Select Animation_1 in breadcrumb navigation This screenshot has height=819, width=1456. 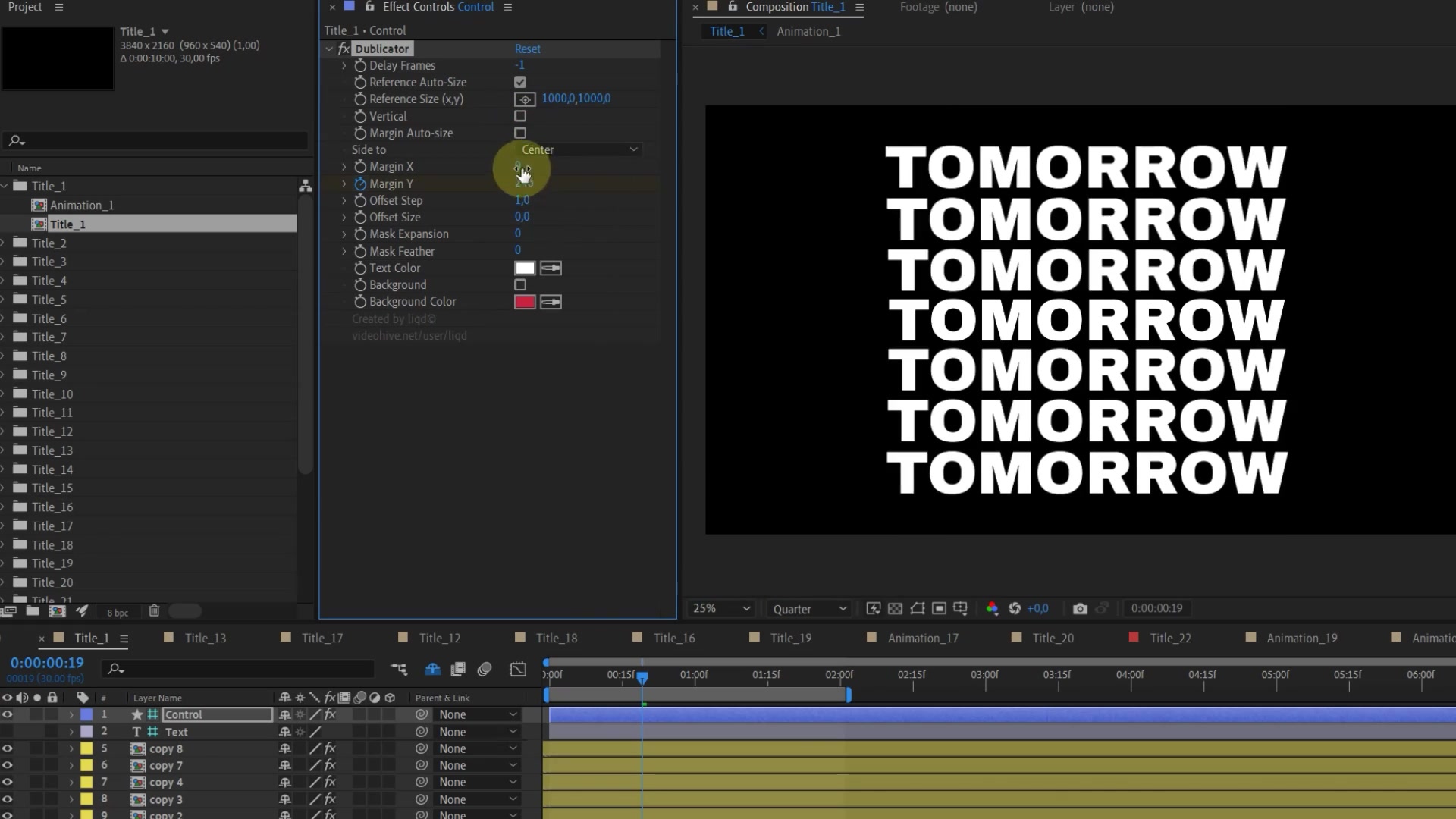coord(808,31)
